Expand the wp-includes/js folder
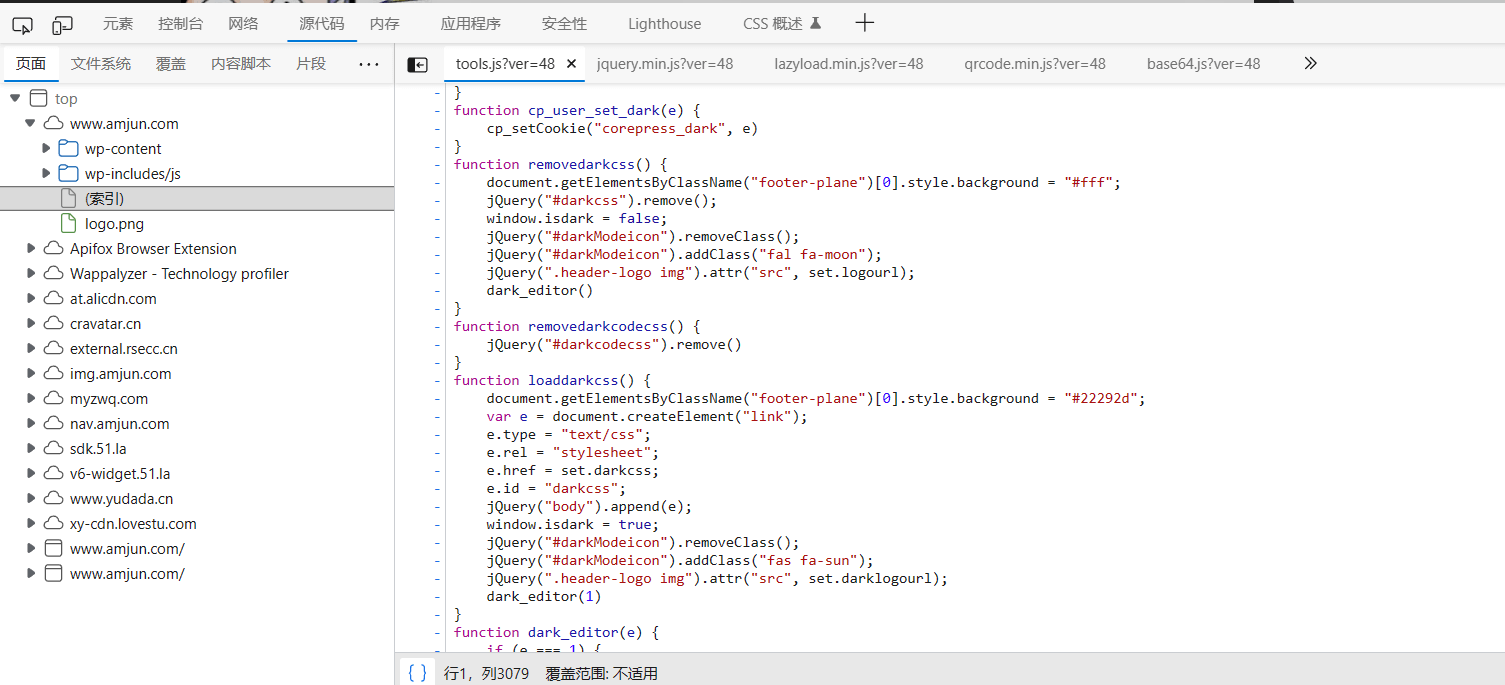Image resolution: width=1505 pixels, height=685 pixels. pyautogui.click(x=46, y=173)
